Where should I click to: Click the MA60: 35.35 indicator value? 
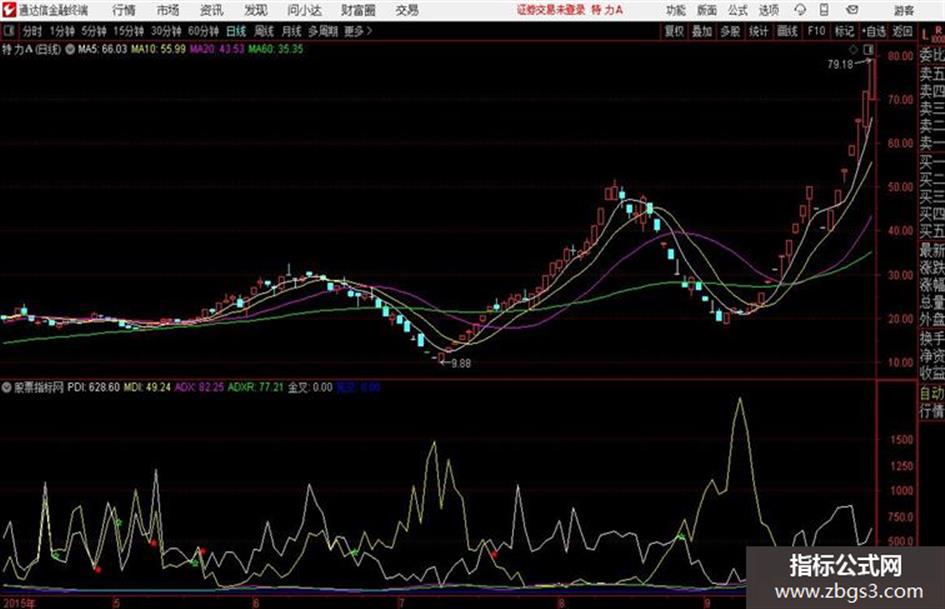pyautogui.click(x=275, y=49)
